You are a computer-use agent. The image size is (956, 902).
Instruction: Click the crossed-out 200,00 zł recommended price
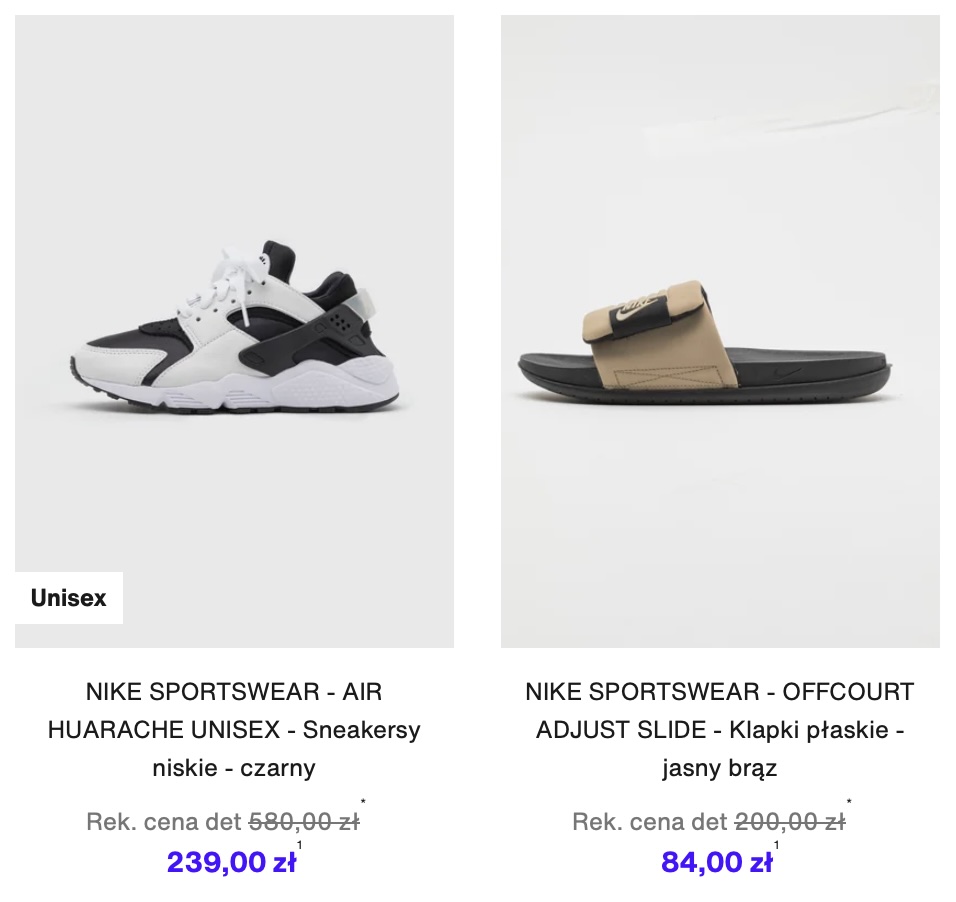click(790, 822)
